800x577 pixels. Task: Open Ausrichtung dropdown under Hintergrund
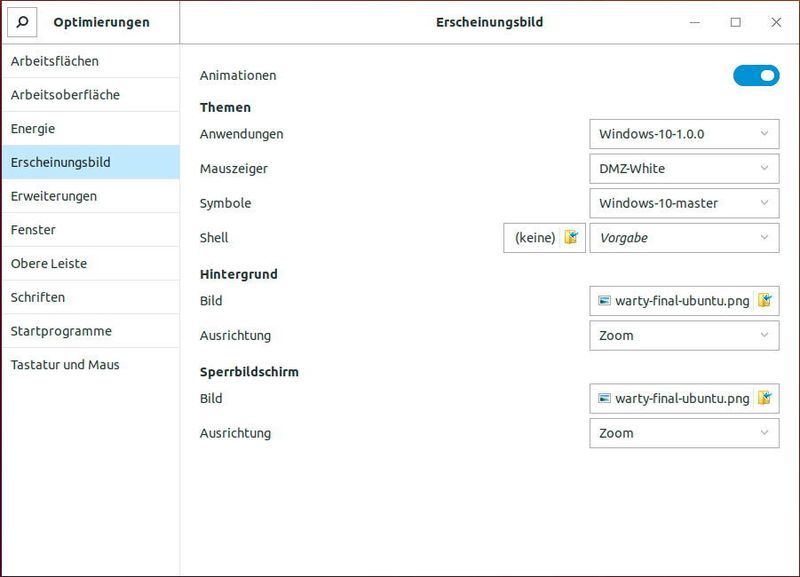684,335
